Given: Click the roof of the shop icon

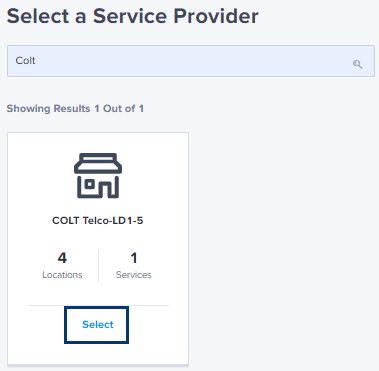Looking at the screenshot, I should (98, 163).
